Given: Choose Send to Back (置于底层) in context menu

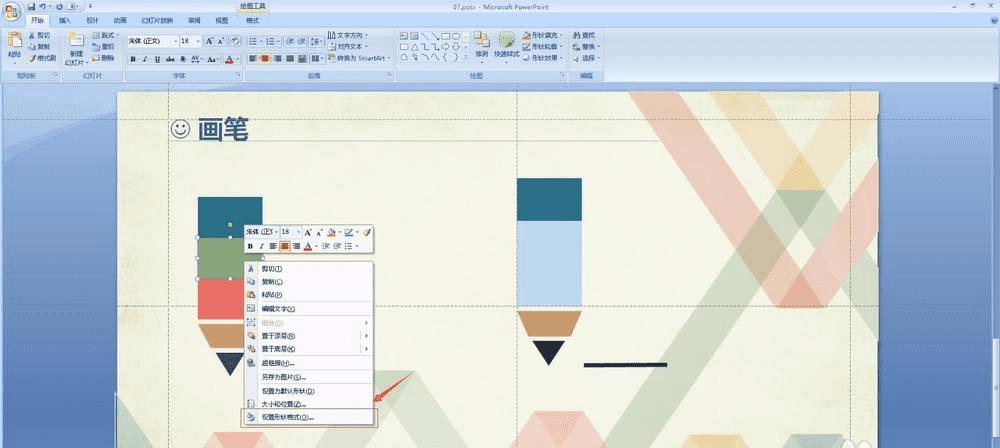Looking at the screenshot, I should pos(309,349).
